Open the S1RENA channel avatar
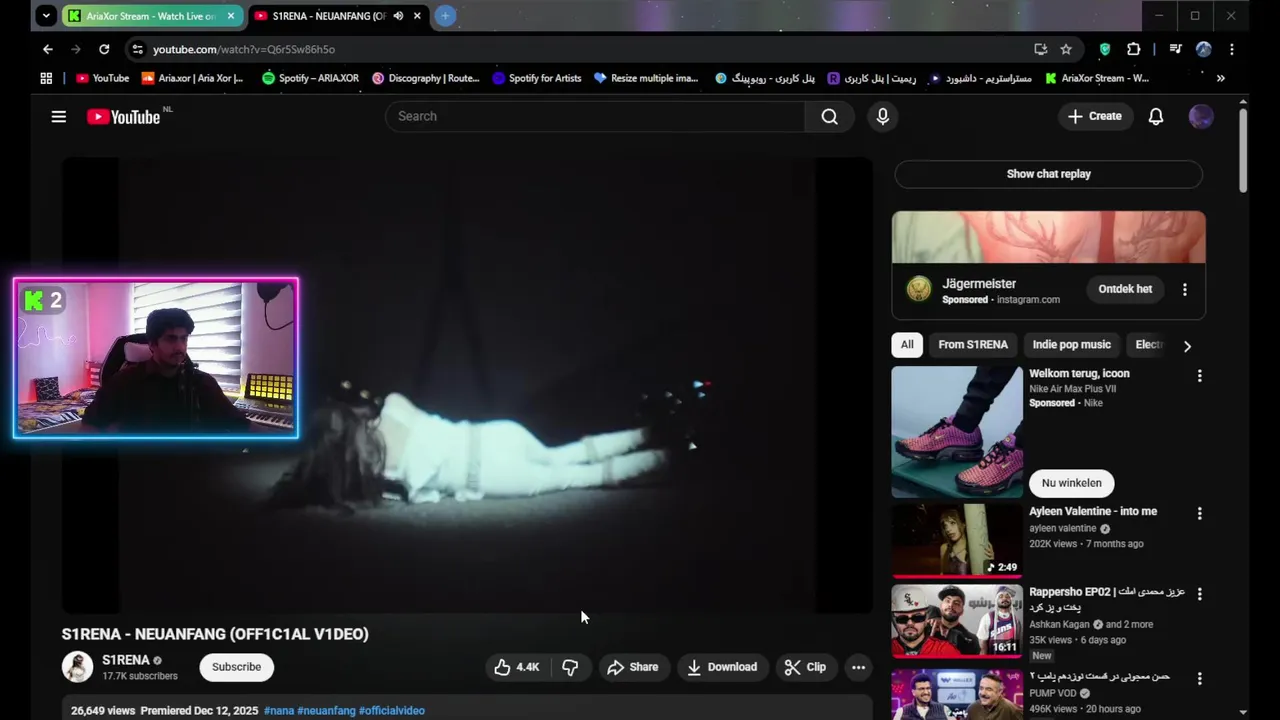 (x=77, y=667)
